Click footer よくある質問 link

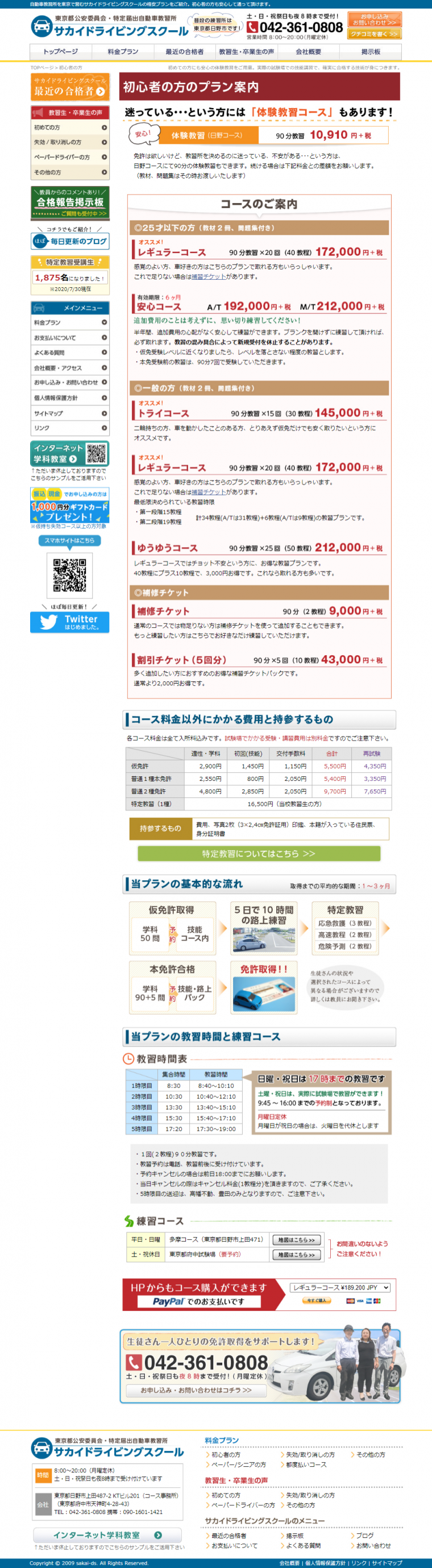(x=303, y=1545)
